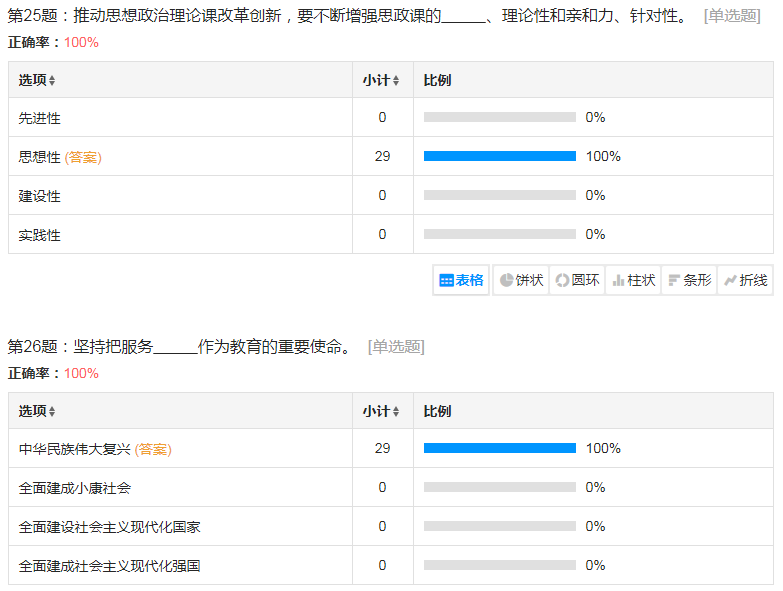Sort question 26 by 小计 column arrows
Viewport: 783px width, 591px height.
click(396, 412)
